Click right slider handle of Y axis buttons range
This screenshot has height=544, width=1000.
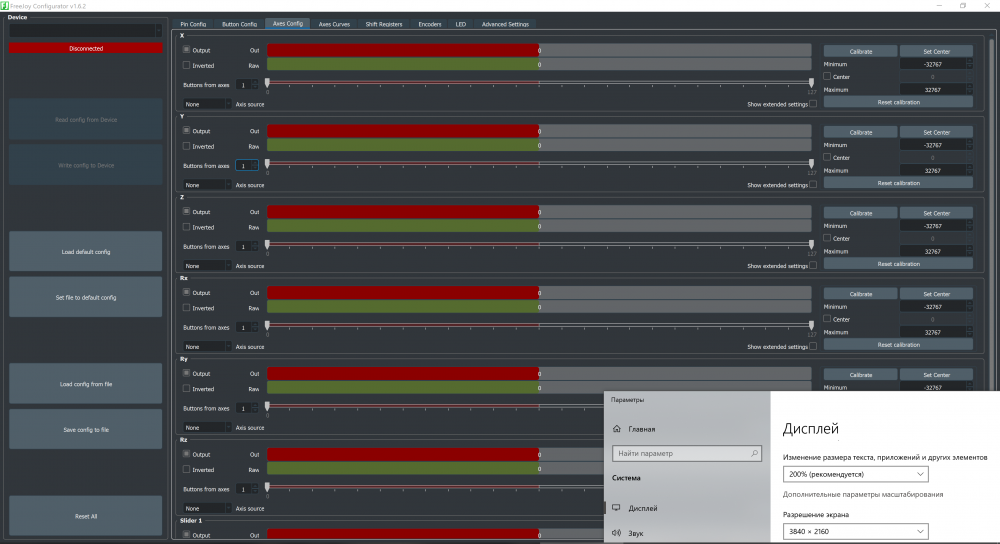click(811, 163)
